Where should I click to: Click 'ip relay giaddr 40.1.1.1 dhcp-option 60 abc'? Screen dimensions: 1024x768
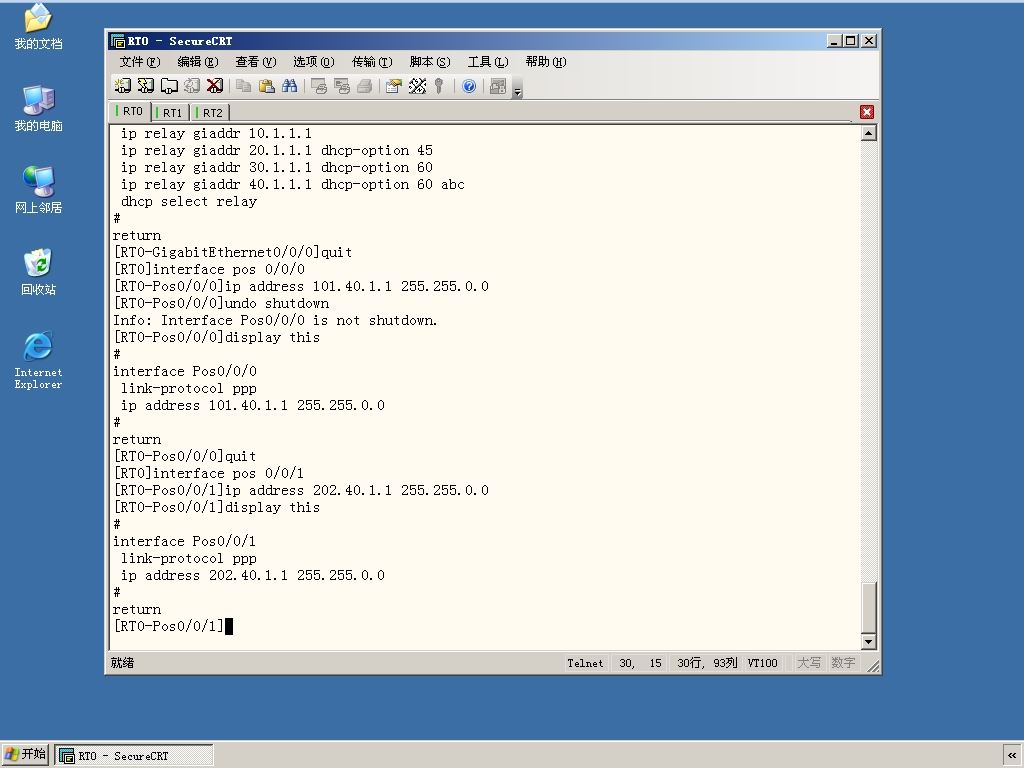click(293, 184)
